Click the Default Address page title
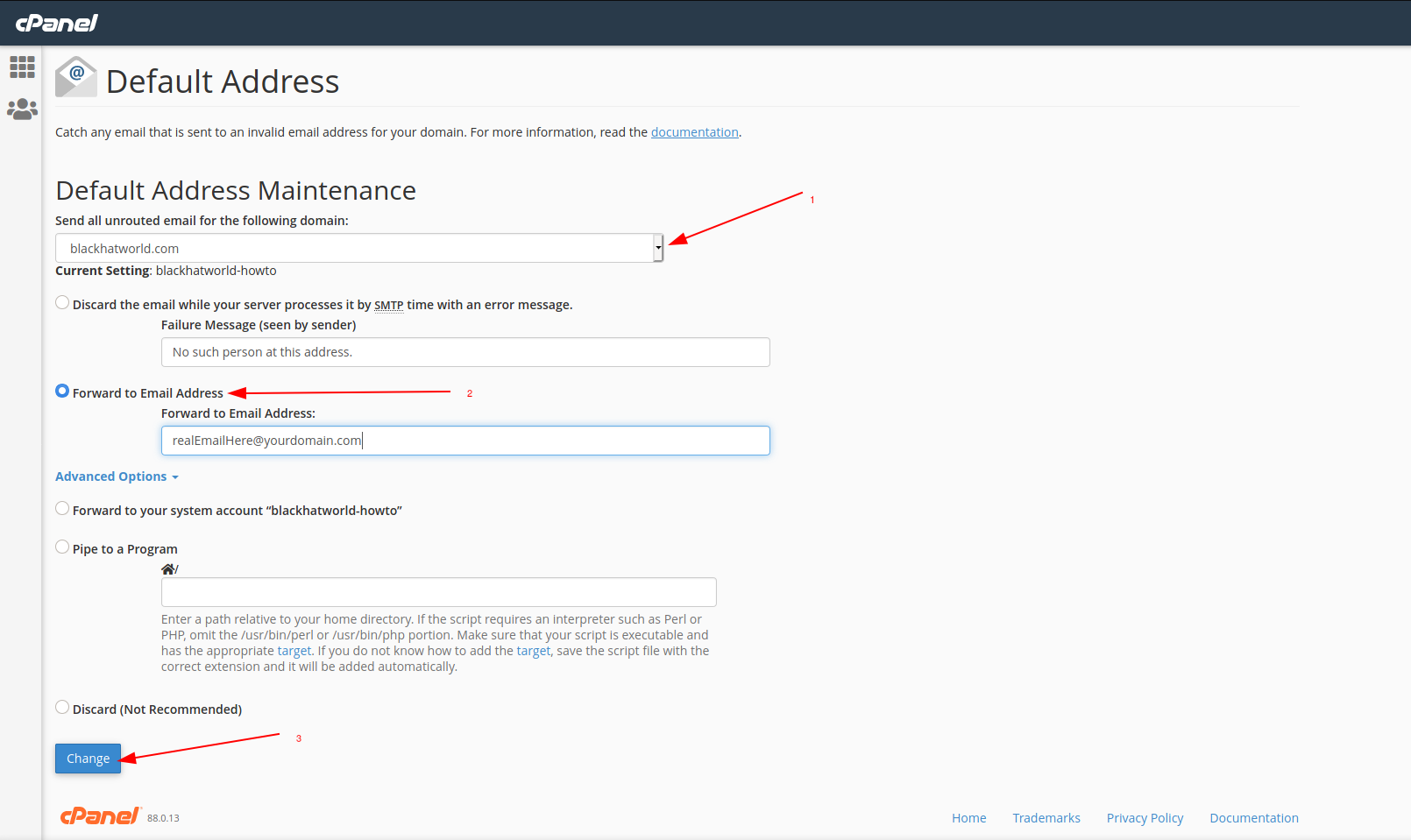The height and width of the screenshot is (840, 1411). click(x=223, y=81)
